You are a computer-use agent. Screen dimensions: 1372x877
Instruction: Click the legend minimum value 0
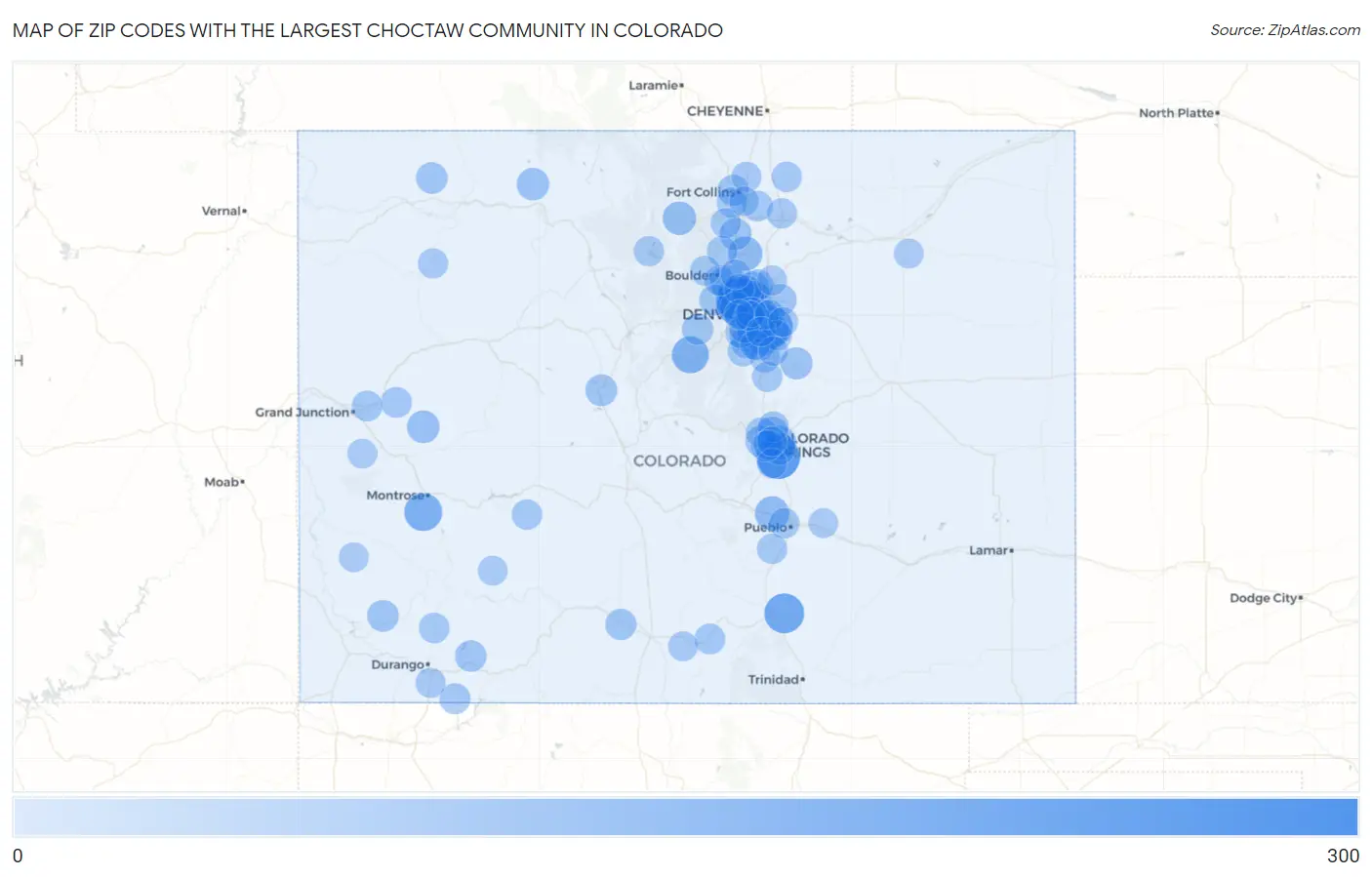coord(18,856)
